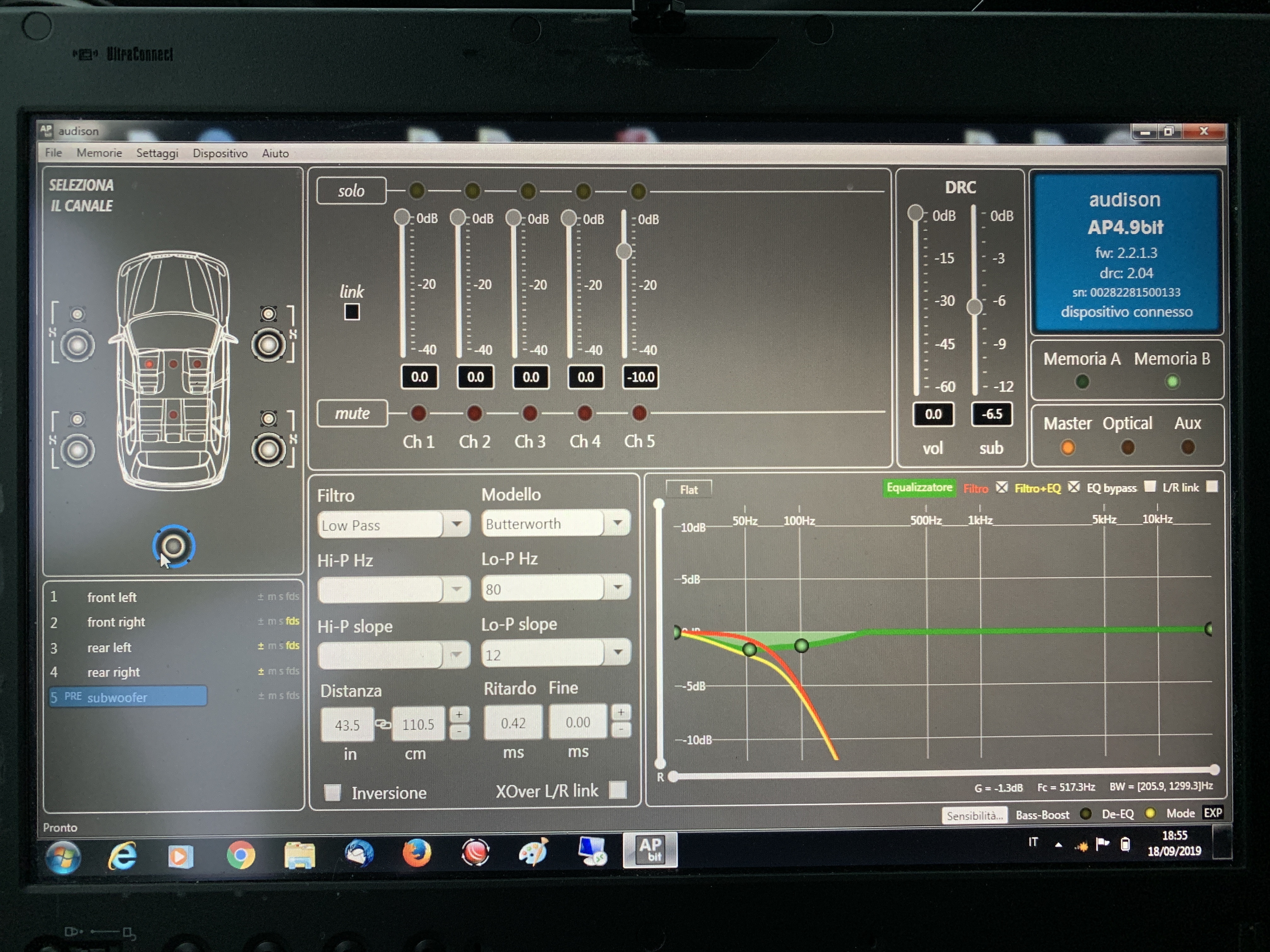
Task: Mute channel Ch 5
Action: pos(639,413)
